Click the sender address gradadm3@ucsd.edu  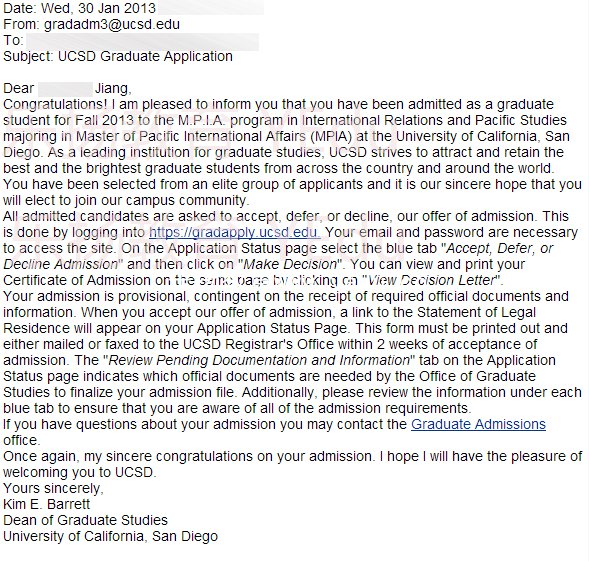click(112, 24)
